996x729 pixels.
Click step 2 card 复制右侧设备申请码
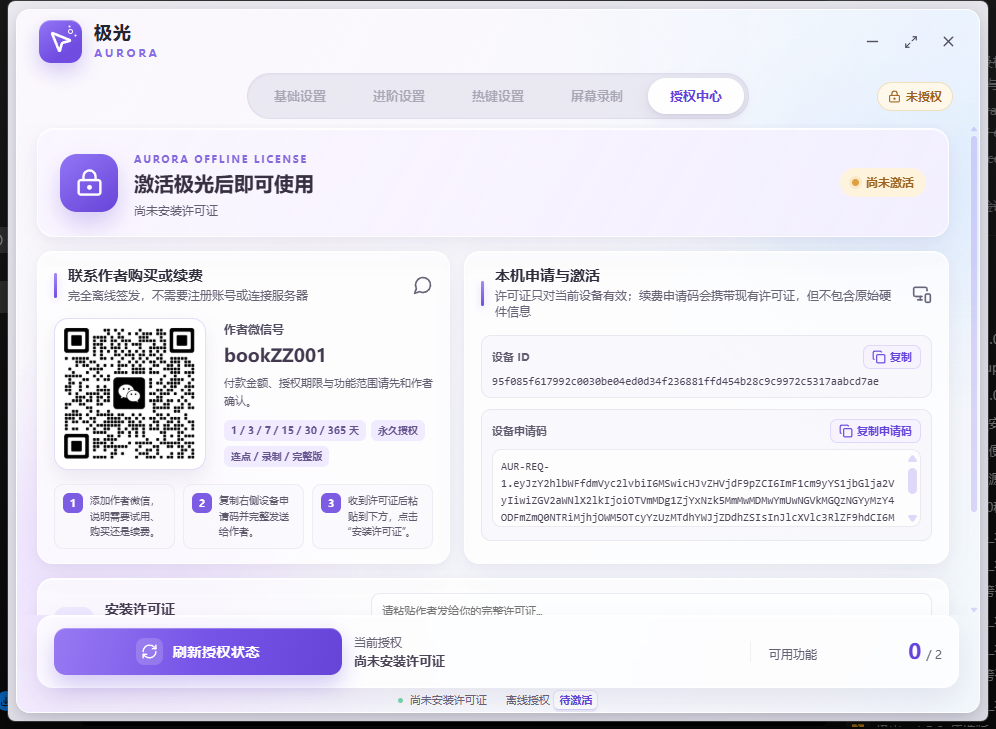pyautogui.click(x=243, y=516)
